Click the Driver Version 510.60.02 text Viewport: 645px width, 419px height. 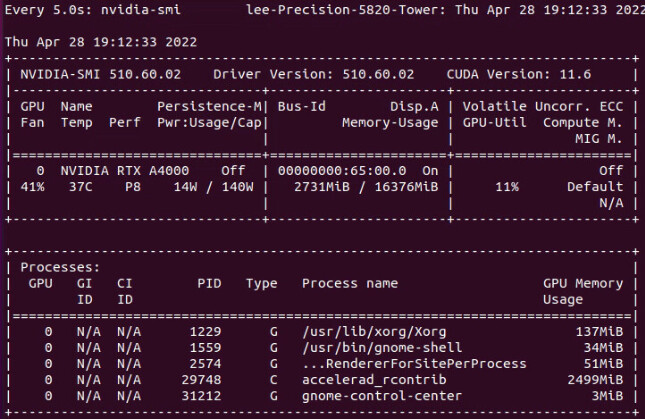[x=313, y=74]
